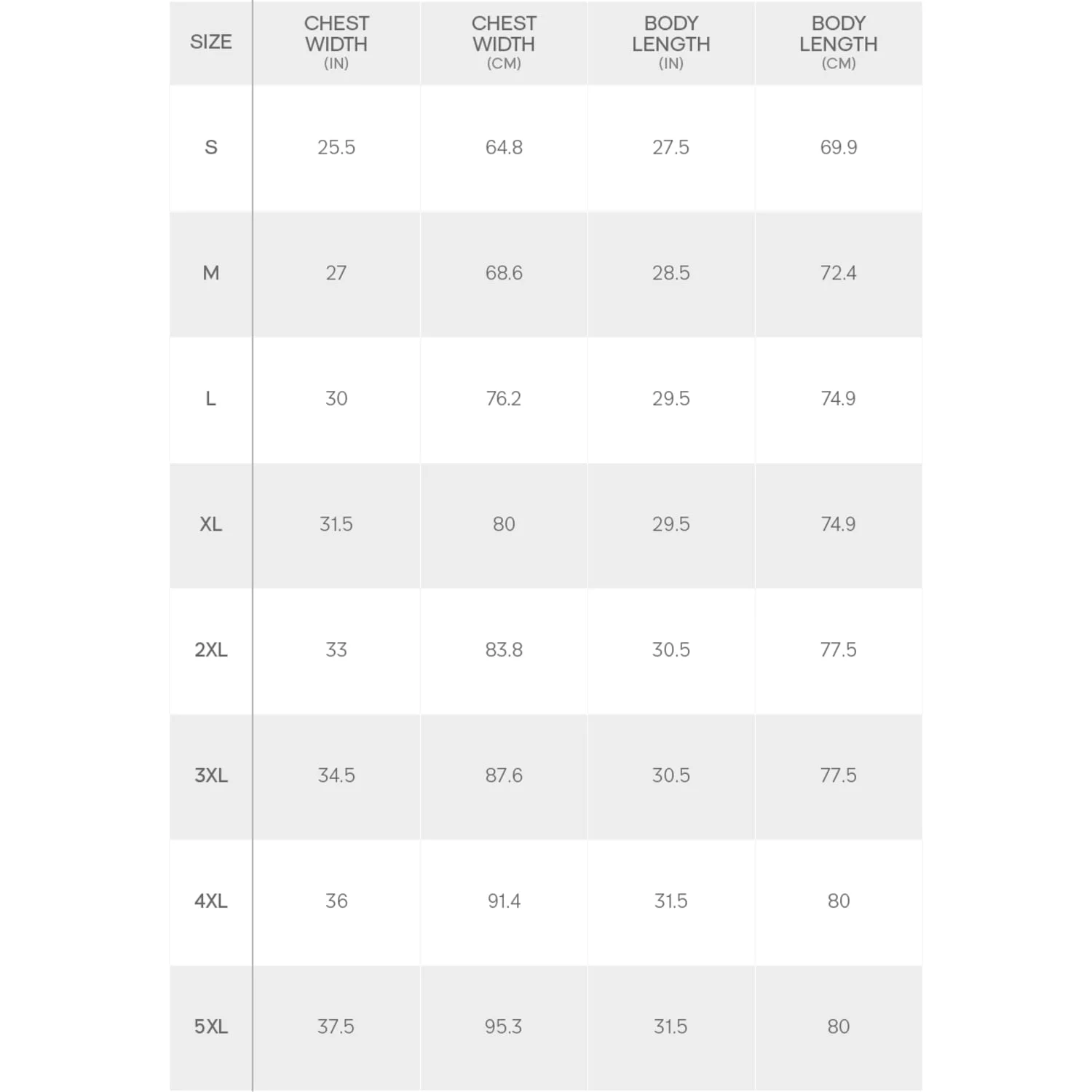Select the L size row label
This screenshot has width=1092, height=1092.
(211, 399)
